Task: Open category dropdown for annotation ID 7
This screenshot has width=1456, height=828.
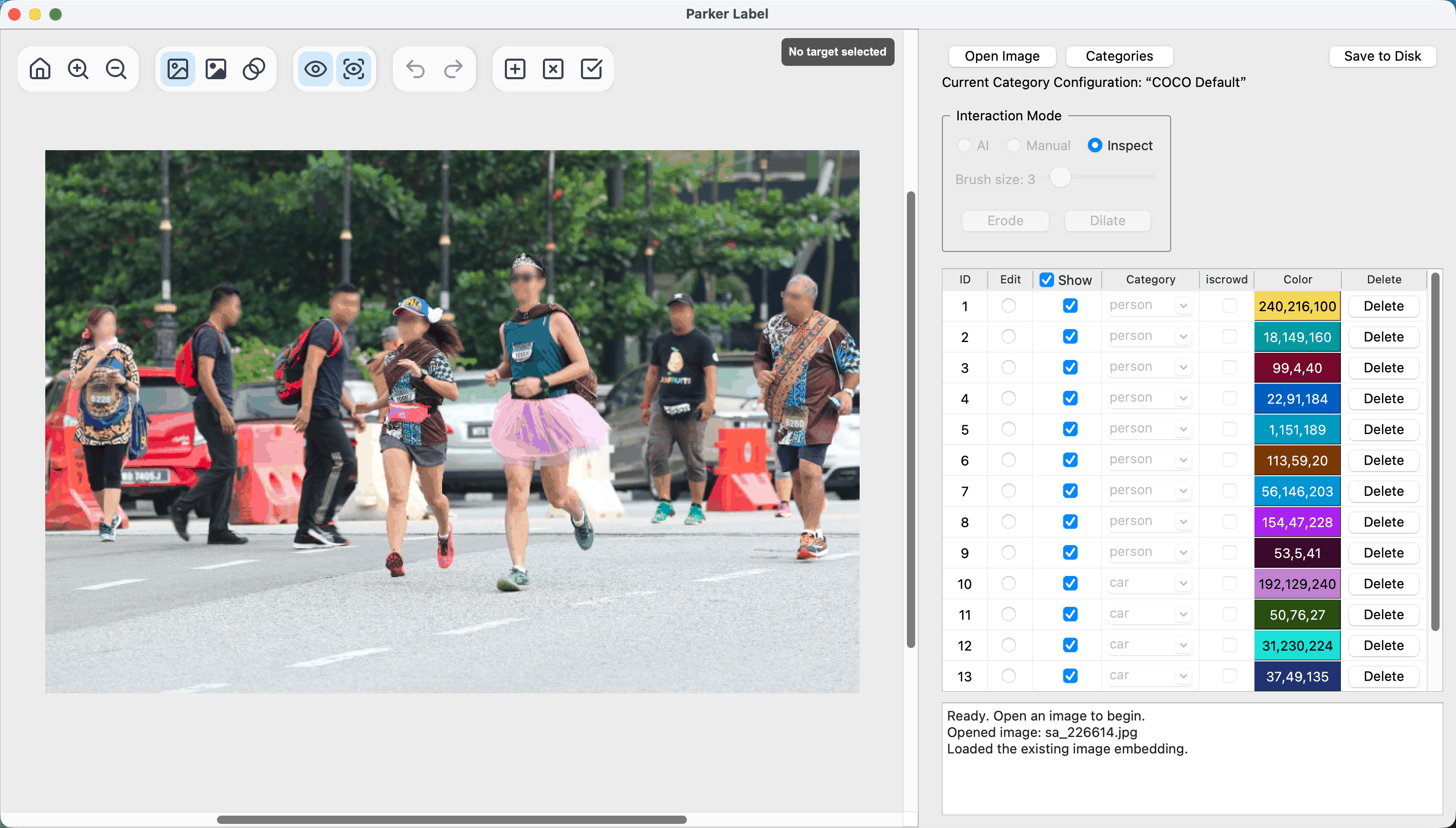Action: click(x=1149, y=491)
